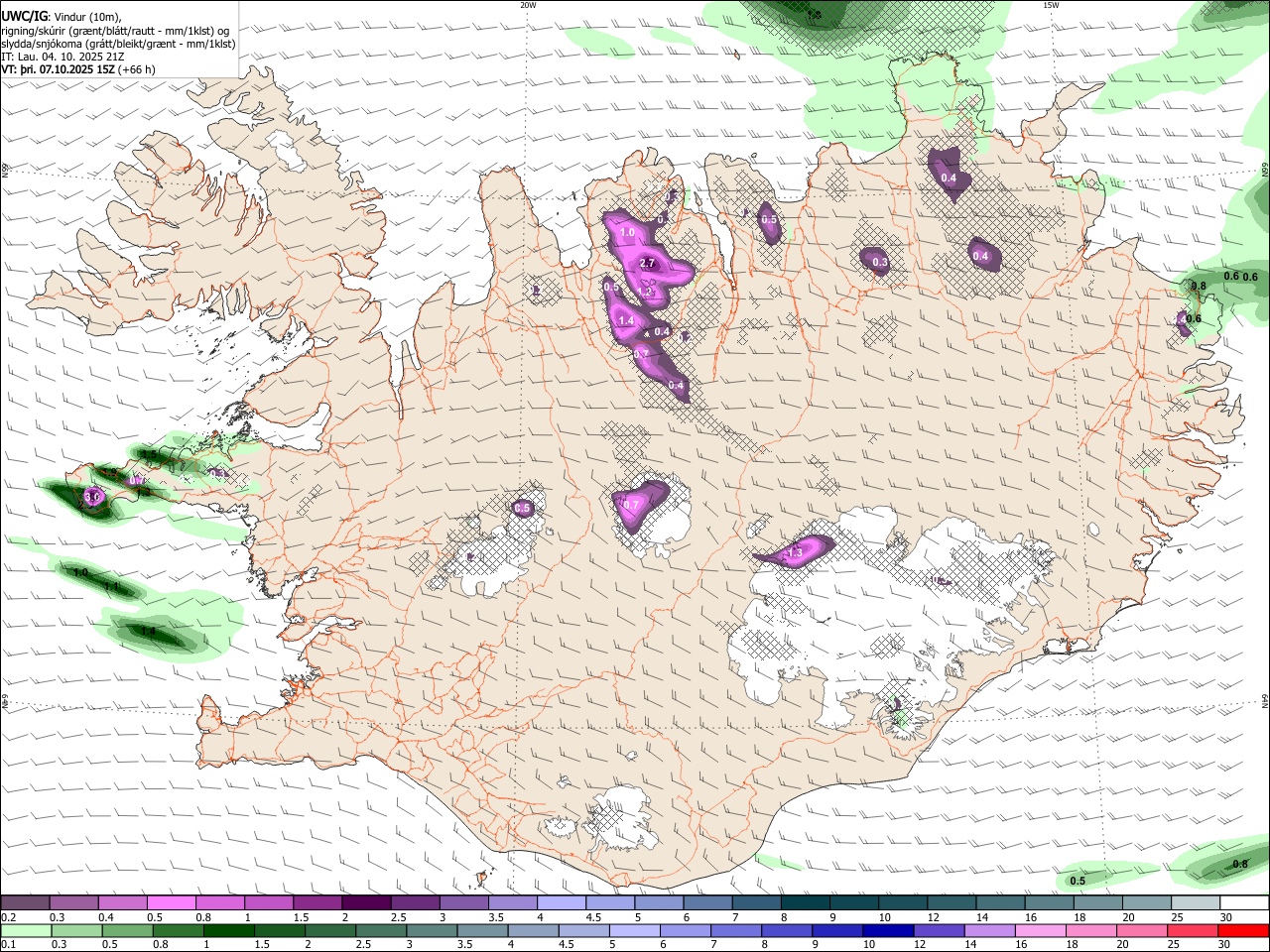Viewport: 1270px width, 952px height.
Task: Click the '2.7' snowfall value on map
Action: [x=648, y=263]
